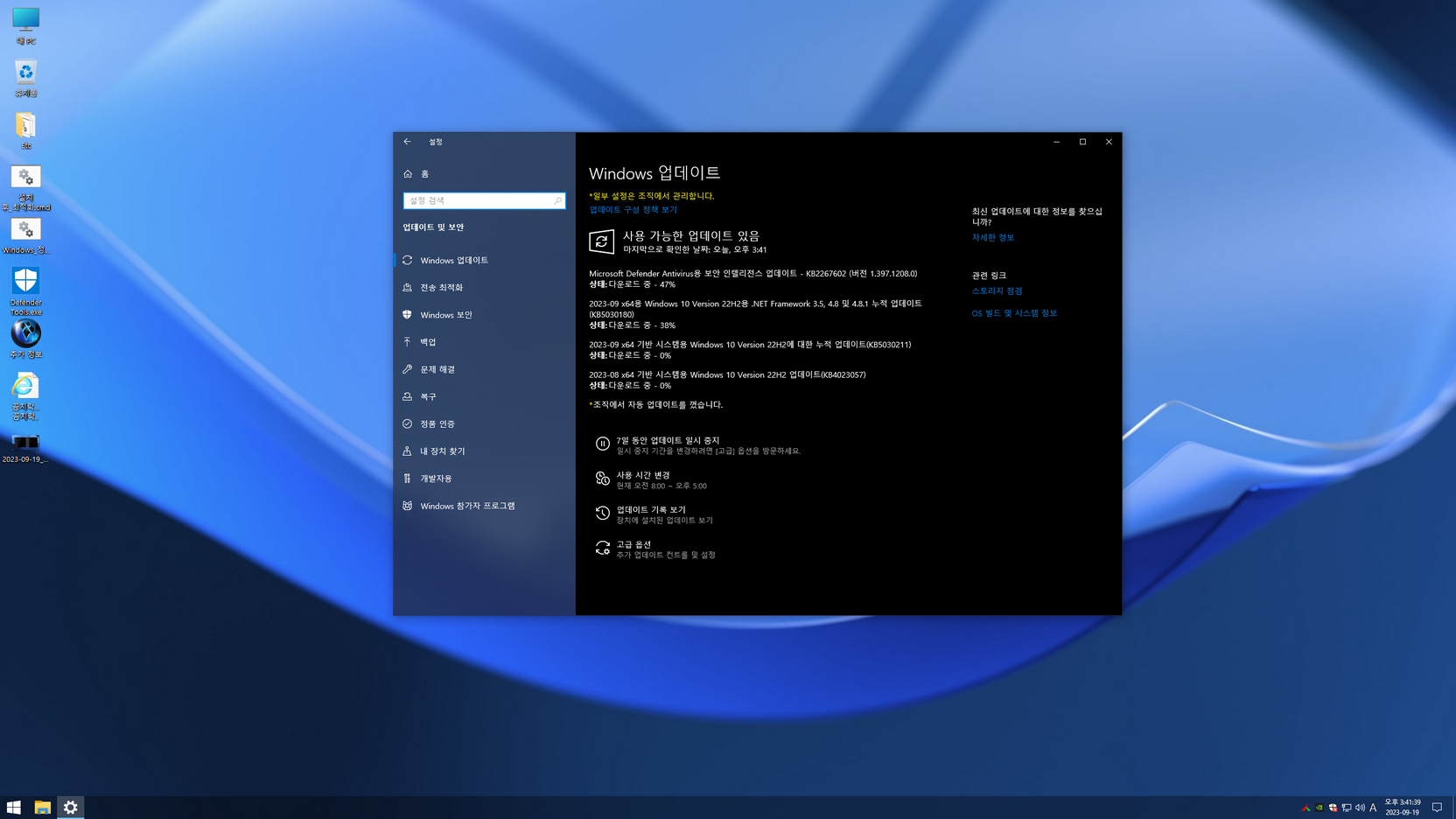Click the link 'OS 빌드 및 시스템 정보'
Screen dimensions: 1456x819
pos(1014,313)
